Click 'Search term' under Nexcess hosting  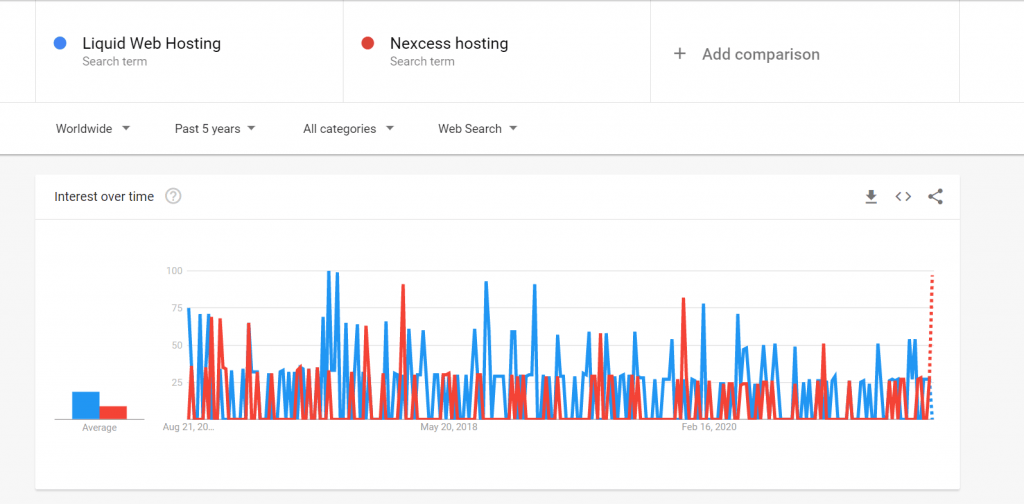[422, 62]
